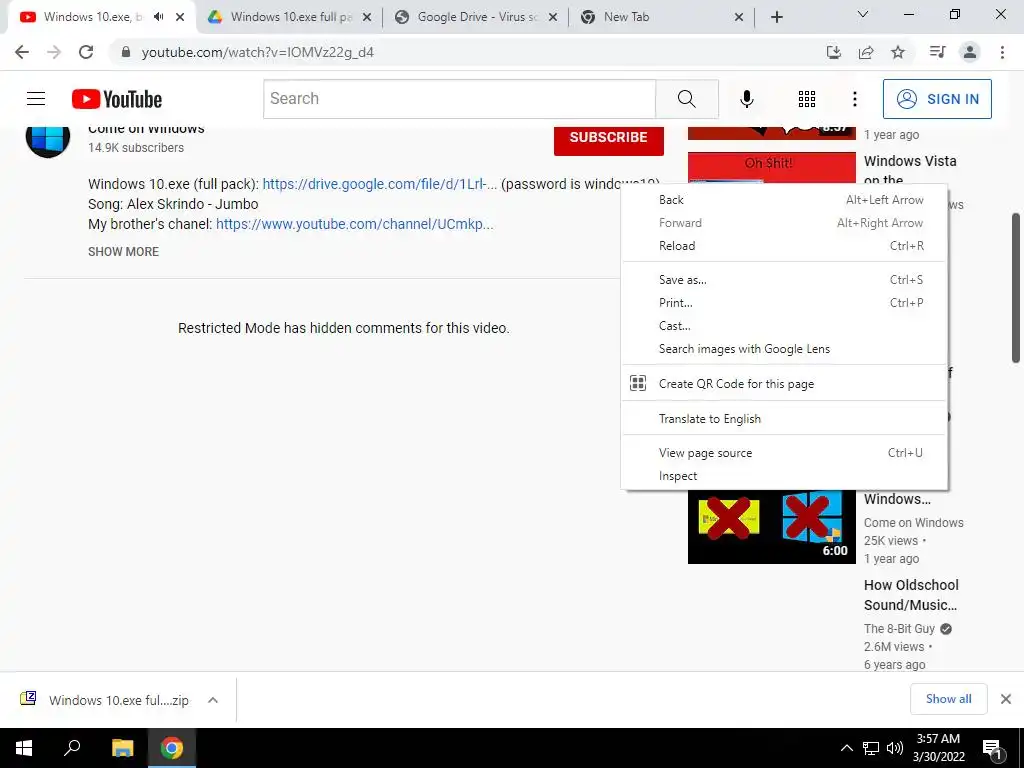Open the volume icon in system tray
Image resolution: width=1024 pixels, height=768 pixels.
[895, 748]
